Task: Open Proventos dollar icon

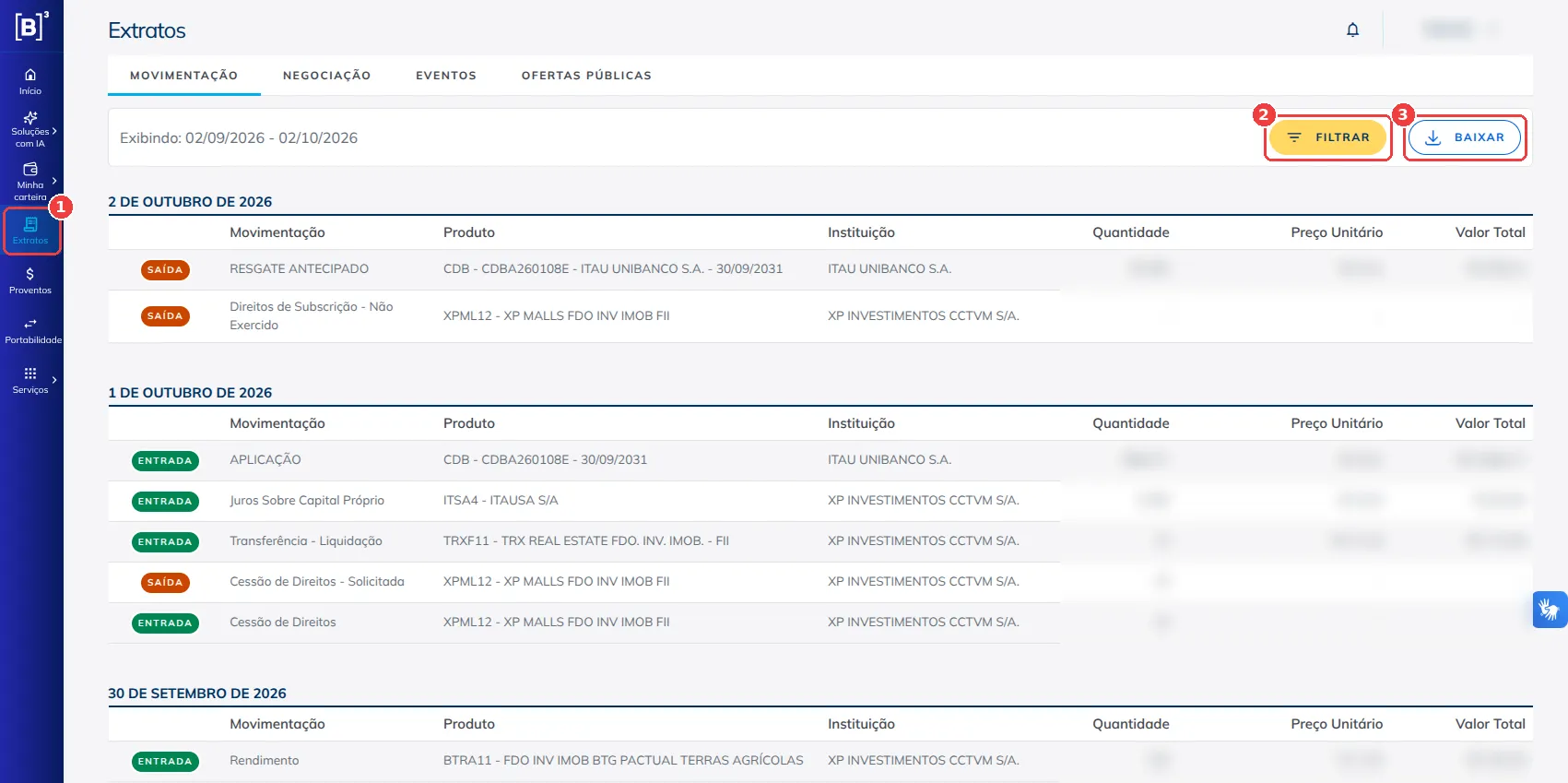Action: [30, 274]
